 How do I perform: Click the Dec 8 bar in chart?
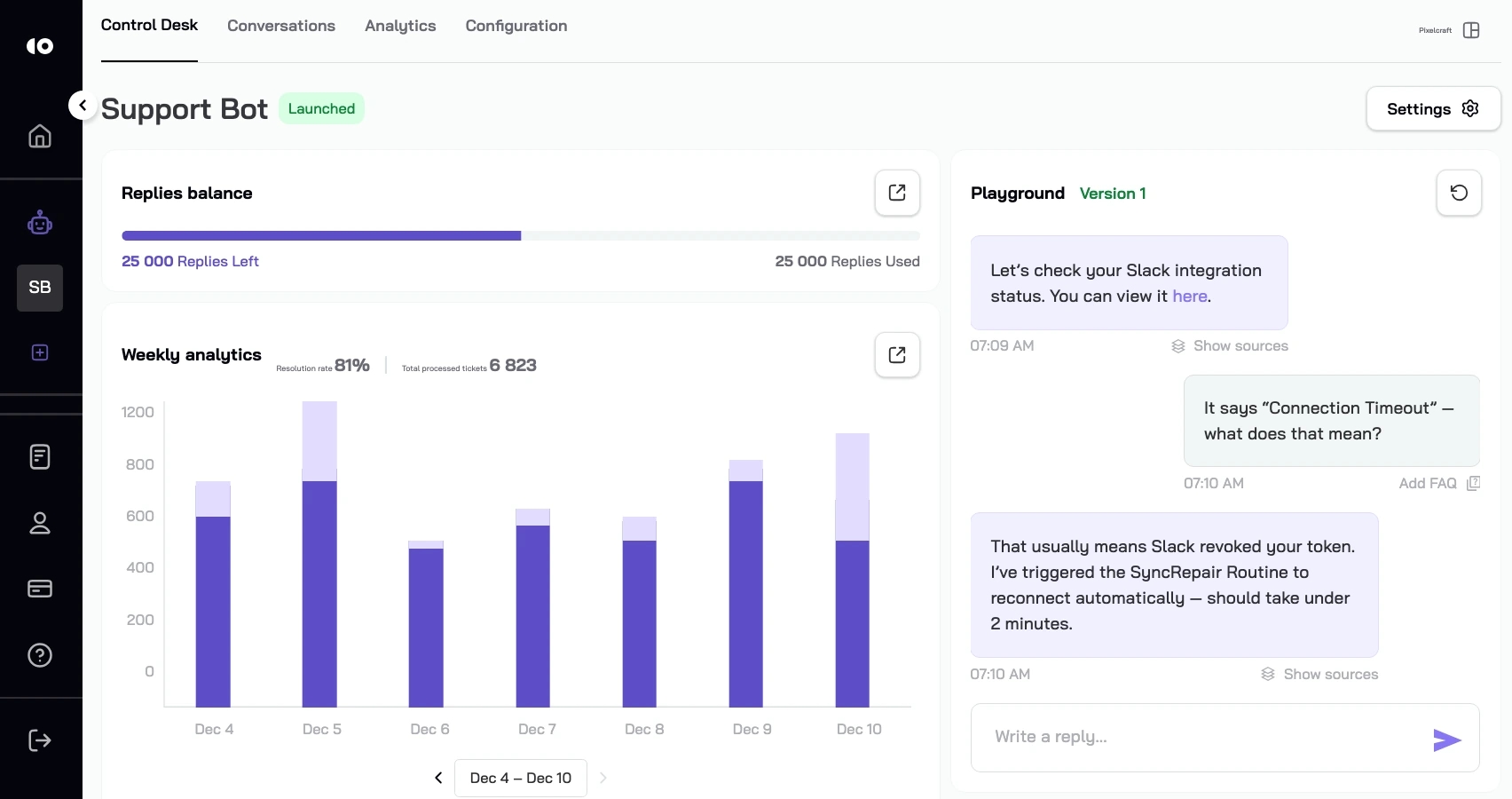point(640,612)
